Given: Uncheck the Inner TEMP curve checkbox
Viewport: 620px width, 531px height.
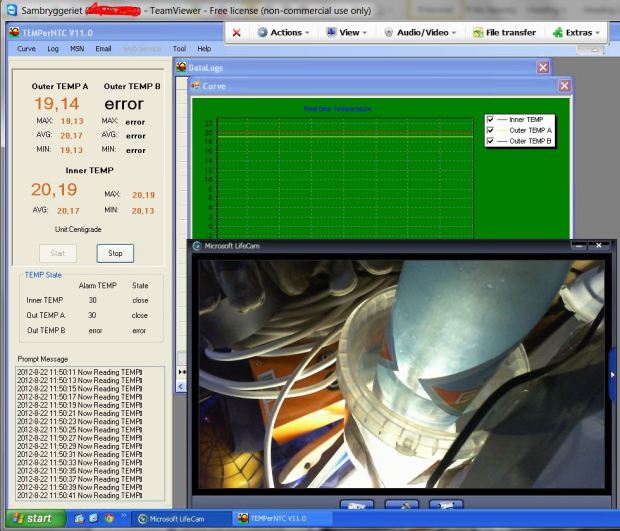Looking at the screenshot, I should [490, 119].
